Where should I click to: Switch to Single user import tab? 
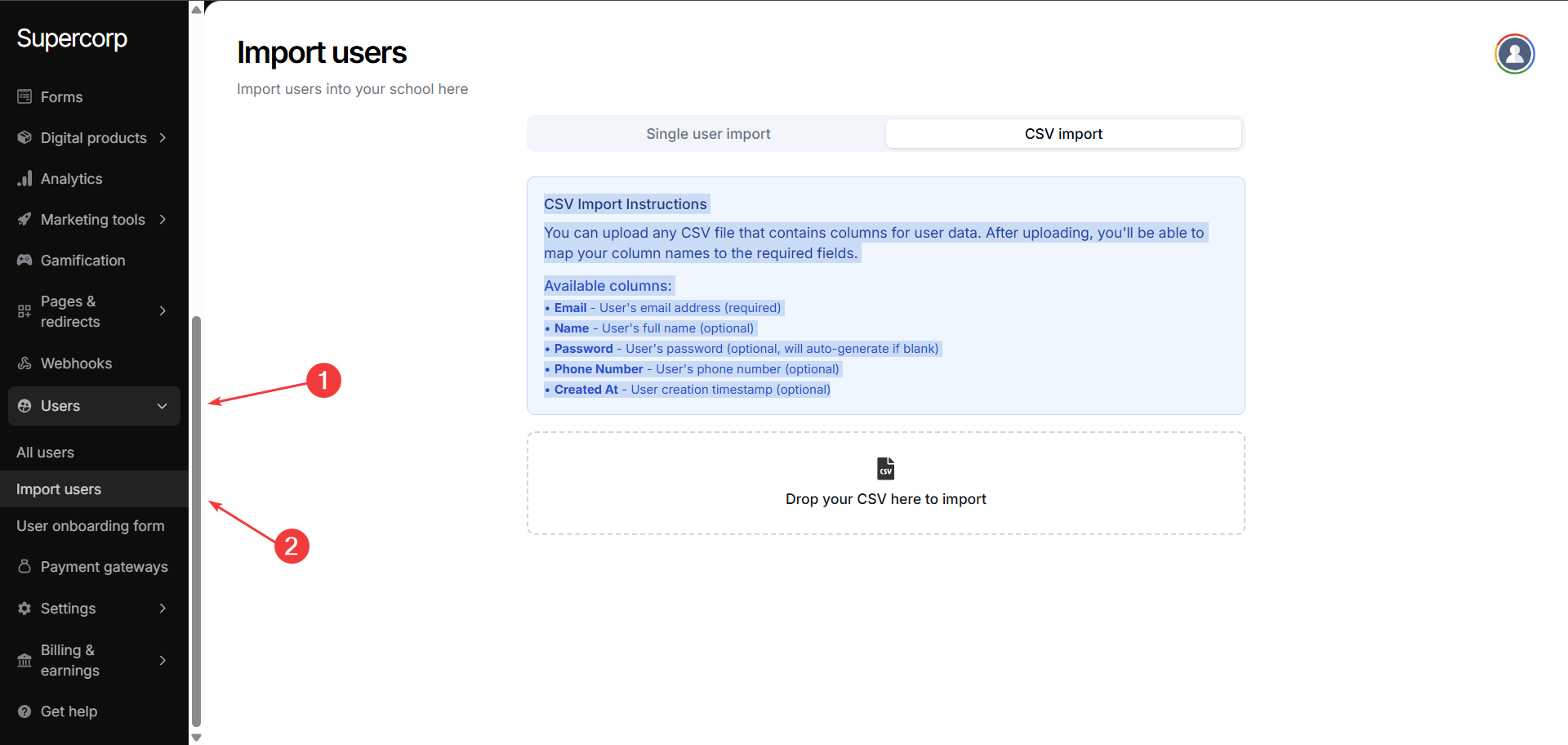coord(707,134)
